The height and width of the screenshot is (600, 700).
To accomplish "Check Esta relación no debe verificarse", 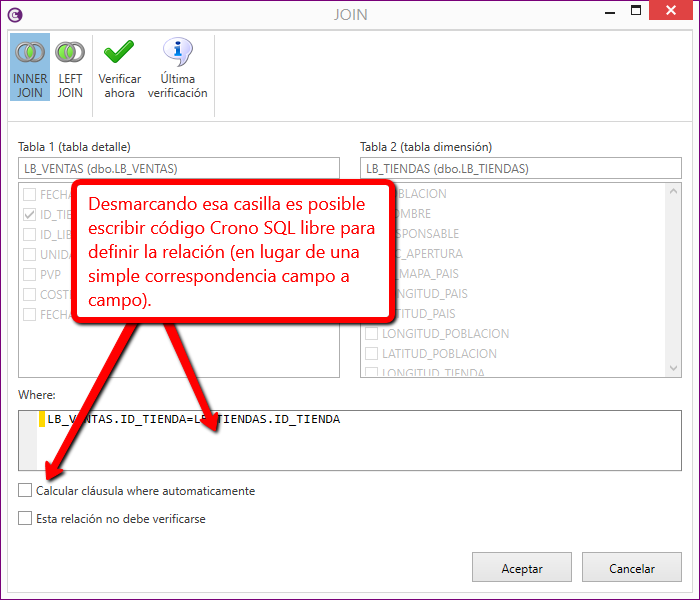I will [25, 519].
